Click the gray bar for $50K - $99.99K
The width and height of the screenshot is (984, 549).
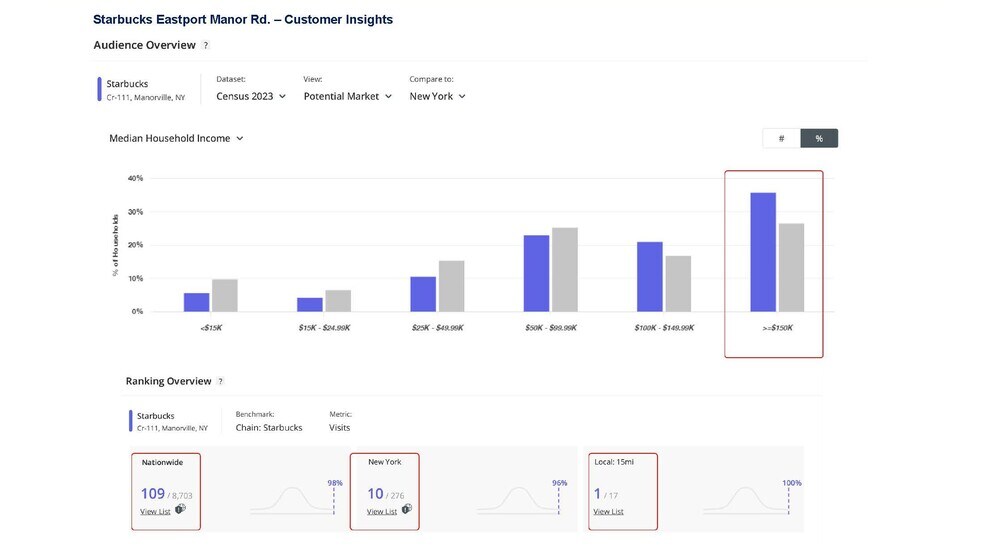(x=565, y=270)
